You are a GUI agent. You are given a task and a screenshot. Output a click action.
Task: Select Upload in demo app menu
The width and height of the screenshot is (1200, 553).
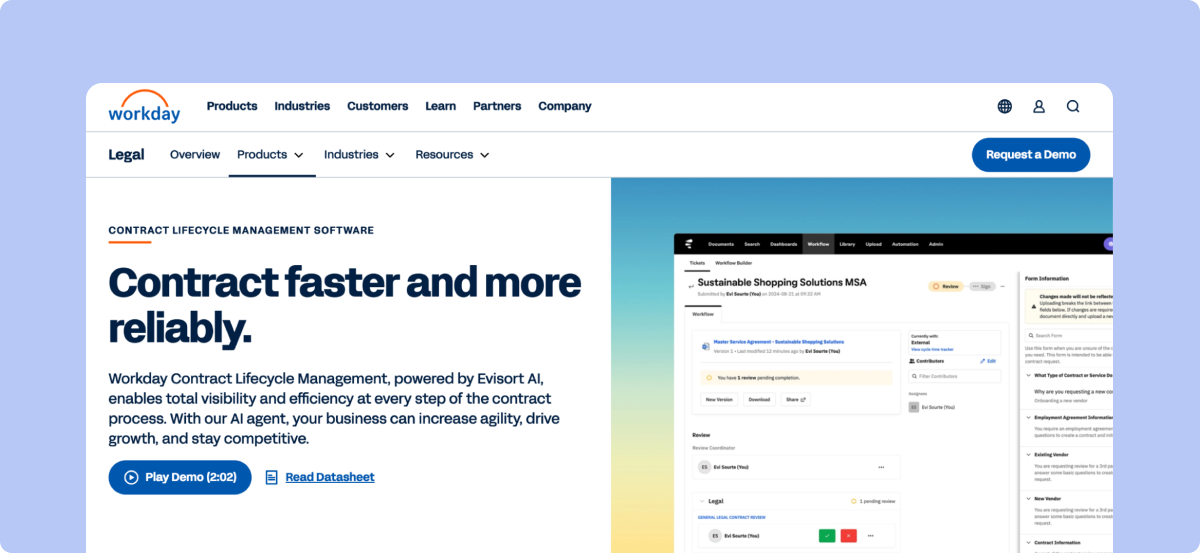(874, 244)
